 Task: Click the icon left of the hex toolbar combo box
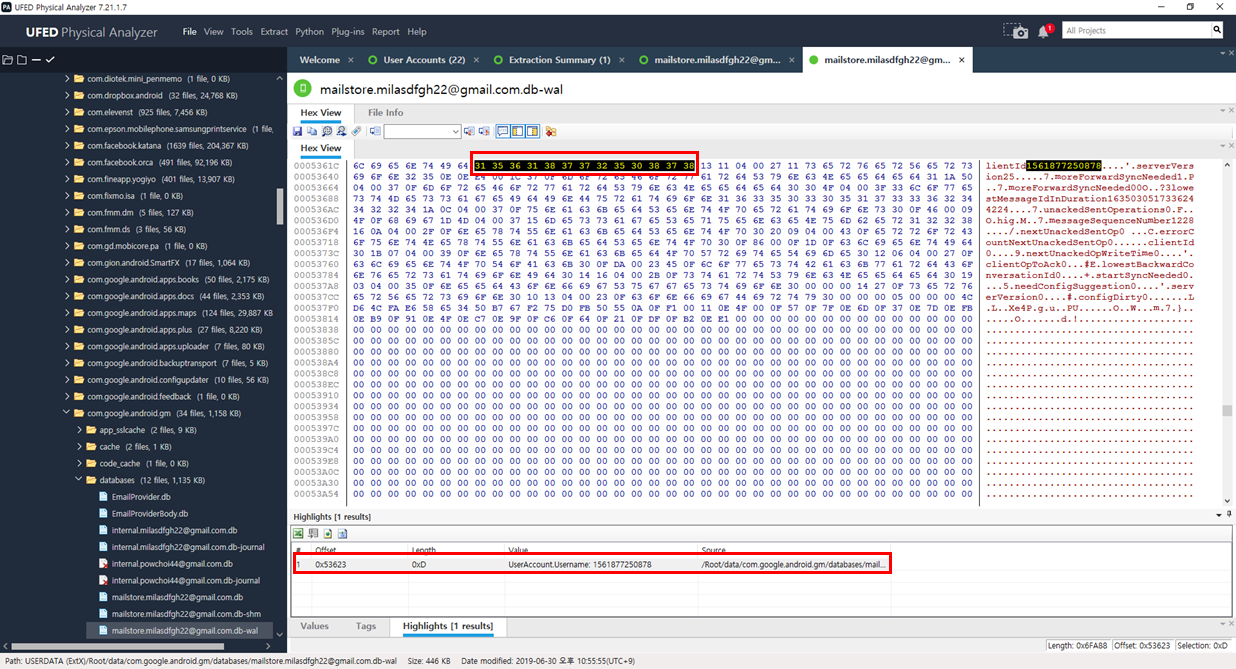375,131
